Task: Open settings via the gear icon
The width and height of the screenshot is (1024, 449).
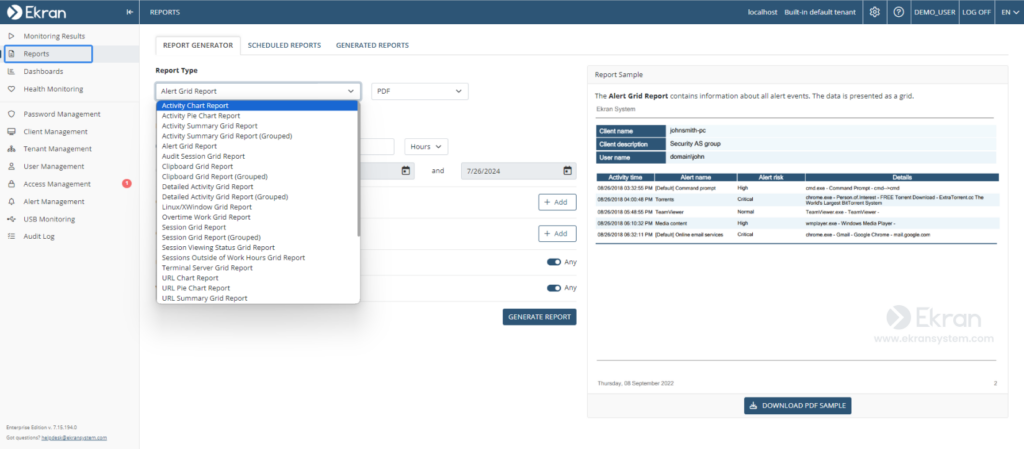Action: tap(876, 12)
